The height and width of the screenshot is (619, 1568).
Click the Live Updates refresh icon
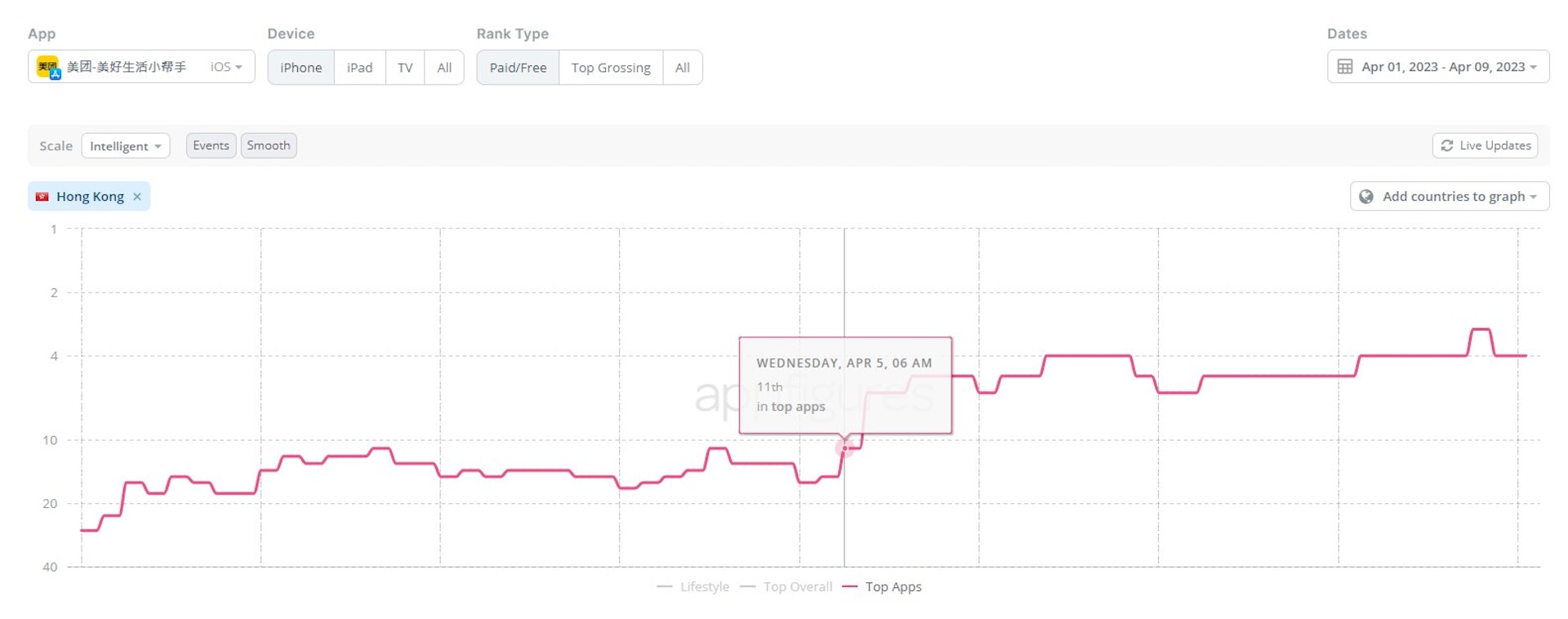click(x=1446, y=145)
